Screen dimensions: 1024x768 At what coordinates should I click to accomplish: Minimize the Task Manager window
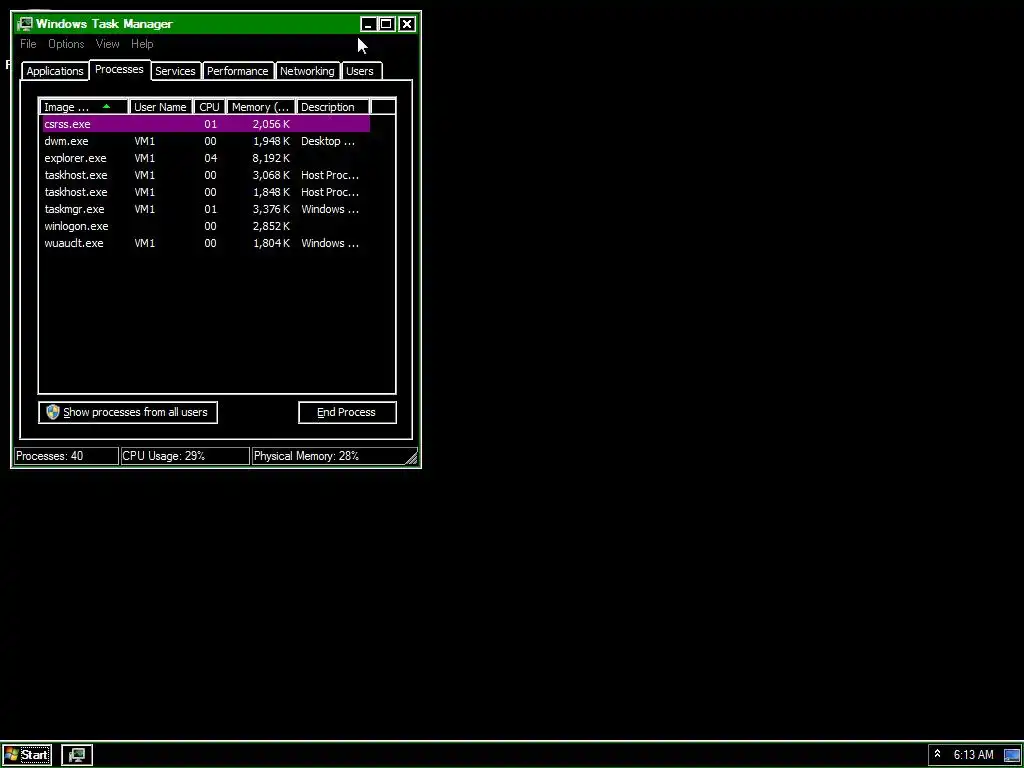(x=368, y=24)
